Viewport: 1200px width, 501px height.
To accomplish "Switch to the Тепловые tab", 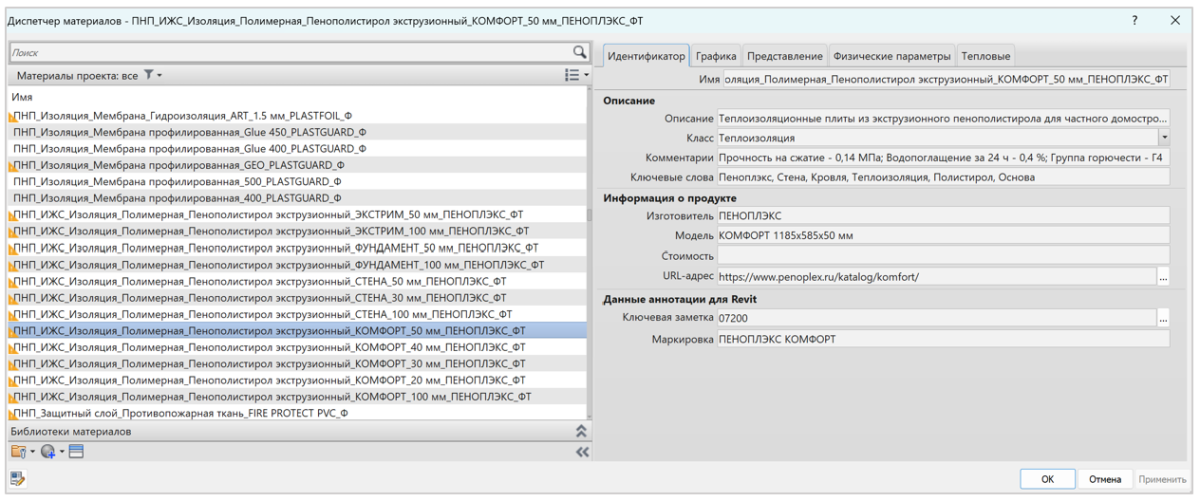I will (x=986, y=54).
